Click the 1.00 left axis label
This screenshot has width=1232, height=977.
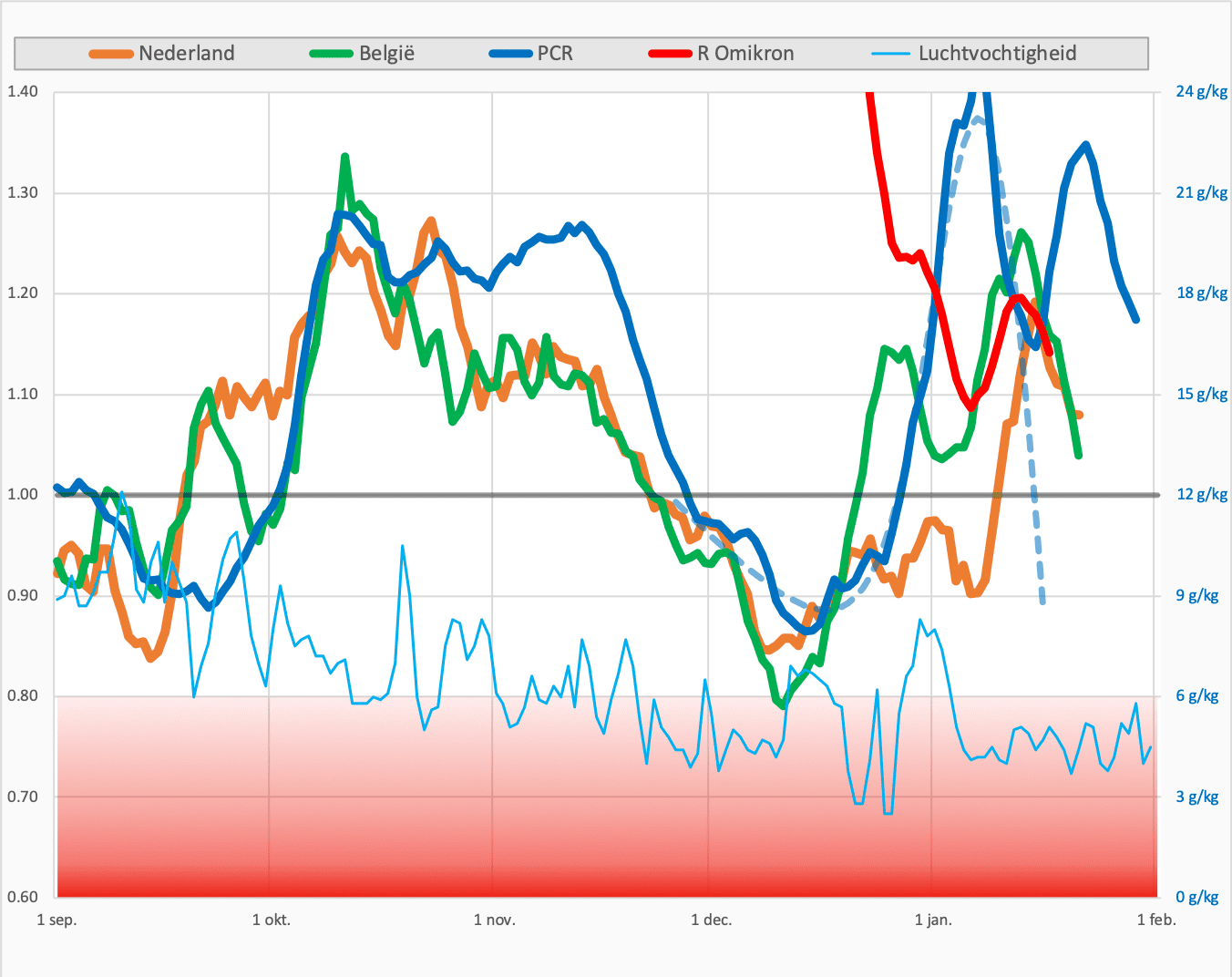click(23, 495)
